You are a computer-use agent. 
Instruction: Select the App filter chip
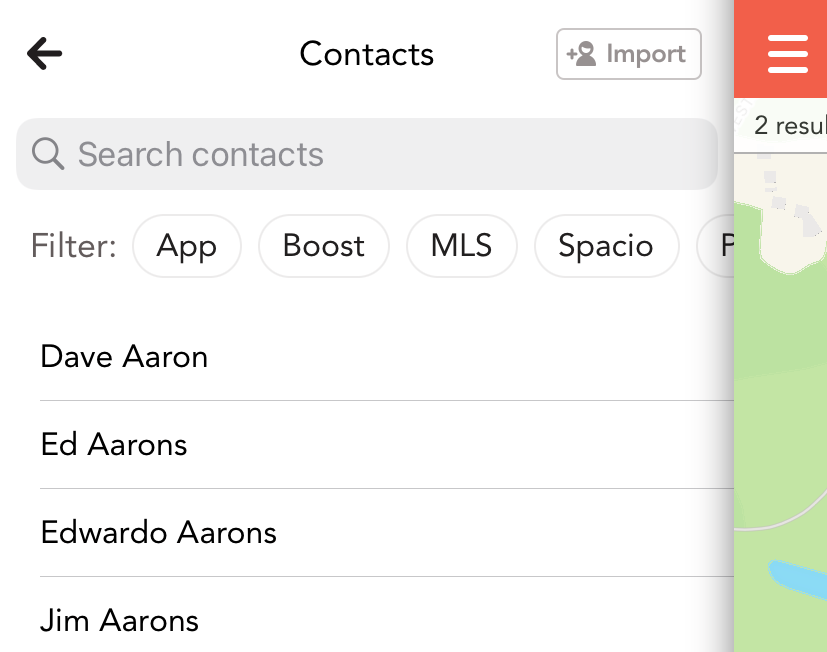(187, 246)
